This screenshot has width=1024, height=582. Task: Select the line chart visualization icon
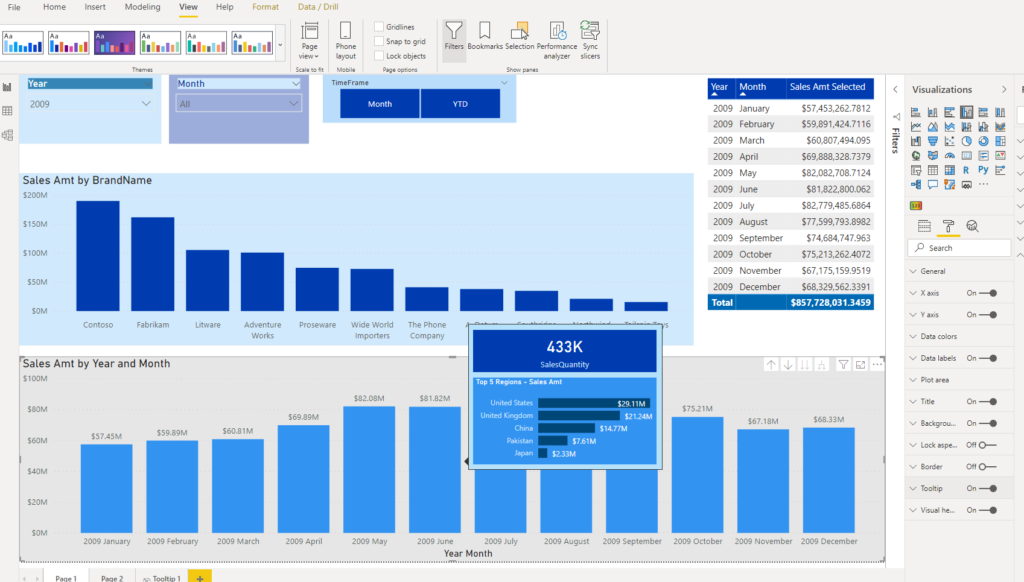click(x=916, y=127)
